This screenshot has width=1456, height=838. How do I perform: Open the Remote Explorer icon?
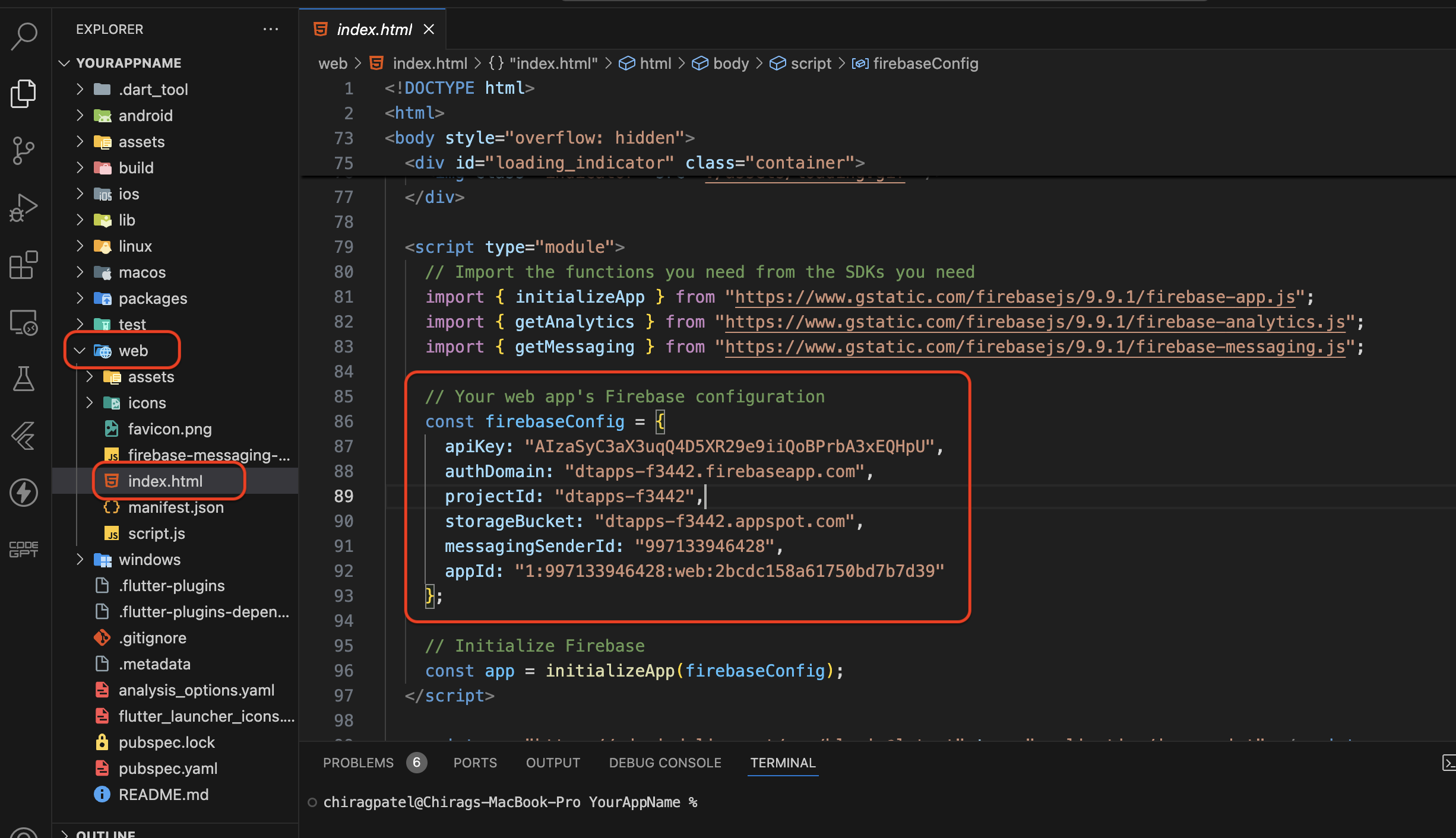point(24,323)
